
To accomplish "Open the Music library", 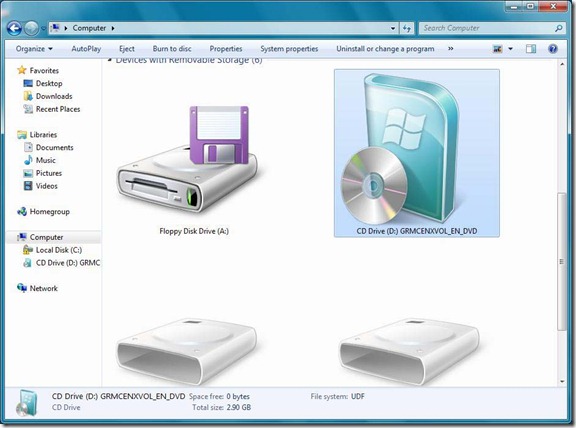I will pyautogui.click(x=46, y=160).
